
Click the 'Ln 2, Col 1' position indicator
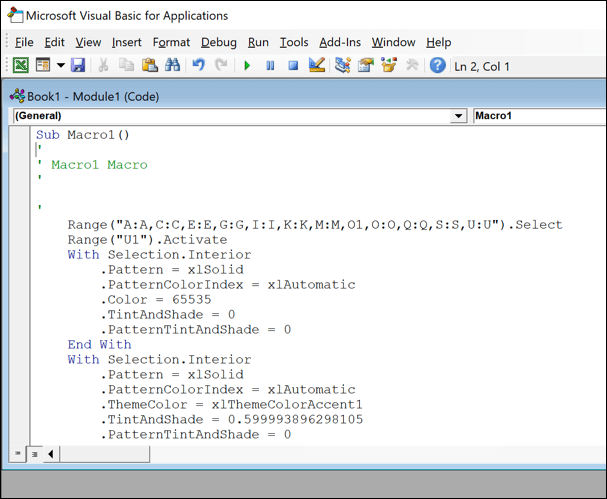coord(482,67)
